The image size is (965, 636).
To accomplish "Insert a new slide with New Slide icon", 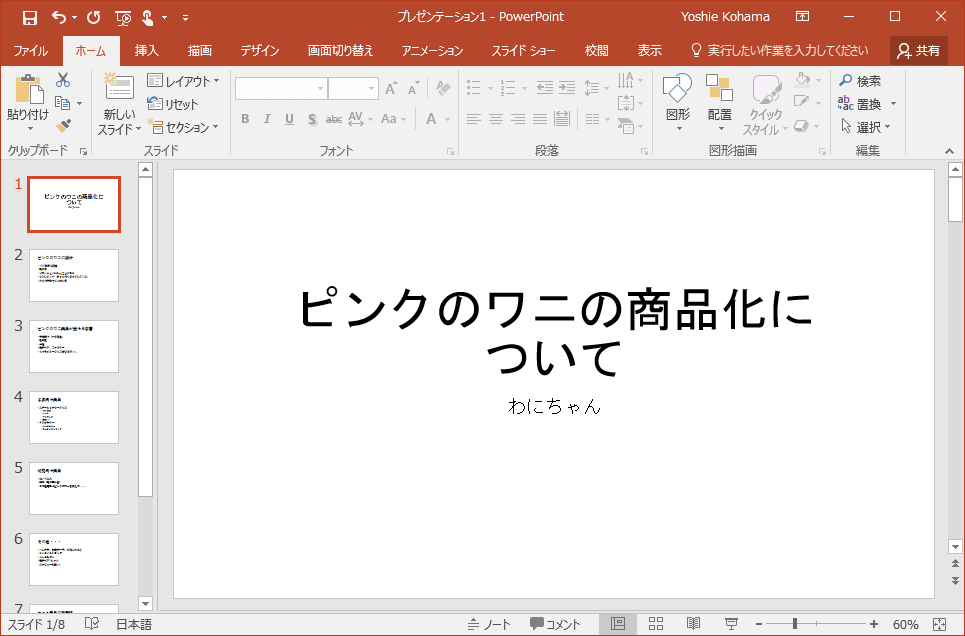I will pyautogui.click(x=119, y=88).
